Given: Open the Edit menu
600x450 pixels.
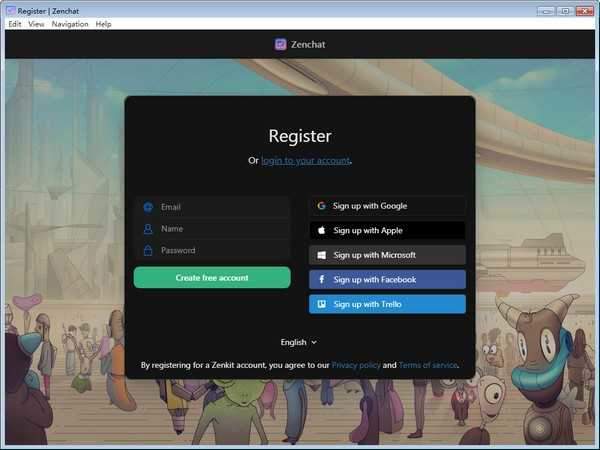Looking at the screenshot, I should coord(15,24).
